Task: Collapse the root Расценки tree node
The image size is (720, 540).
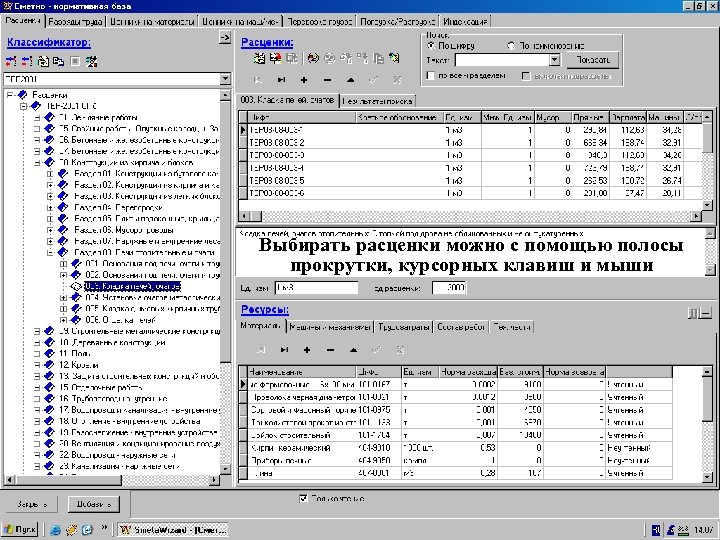Action: pos(10,95)
